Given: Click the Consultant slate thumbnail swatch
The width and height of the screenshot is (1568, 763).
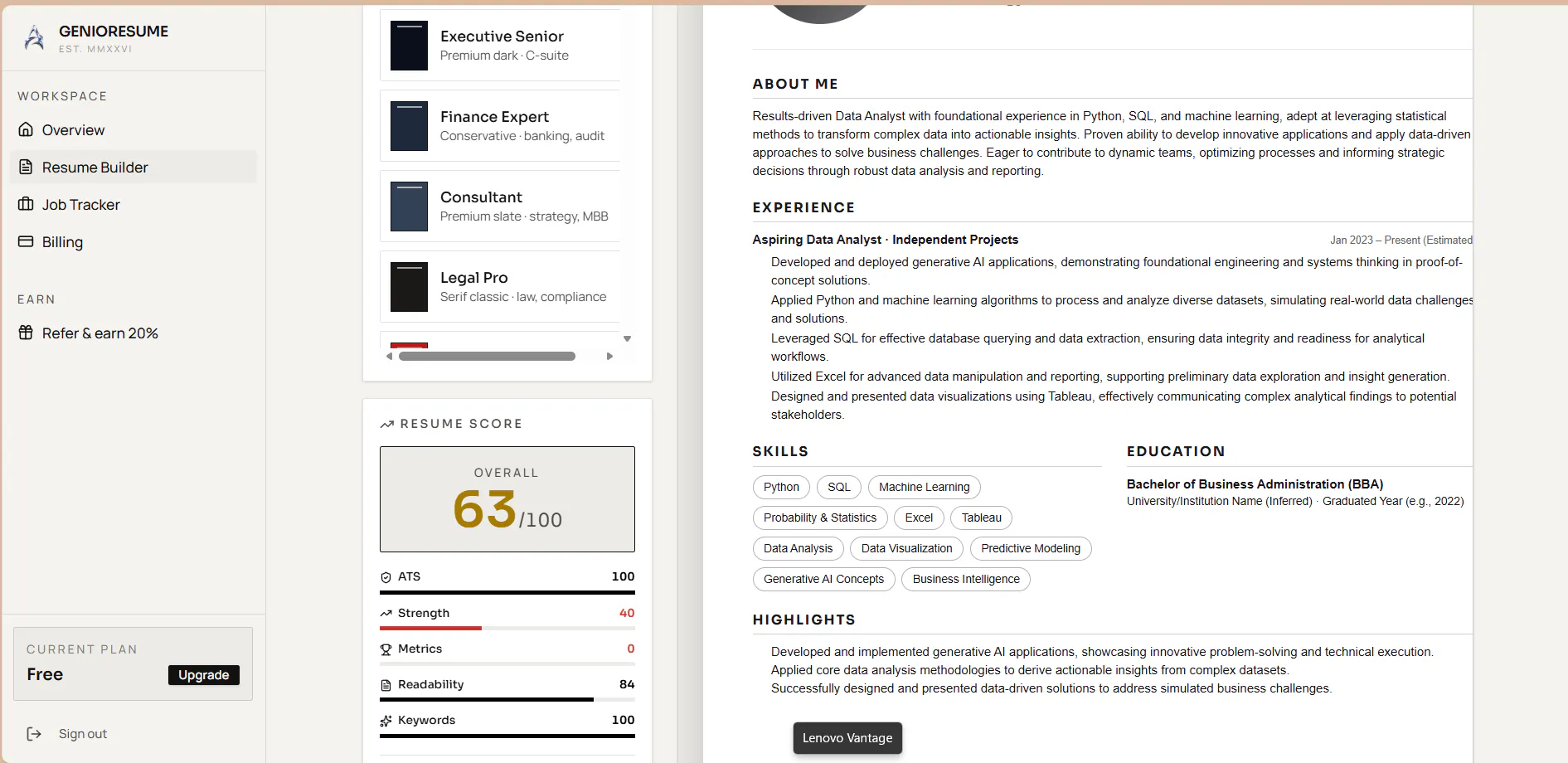Looking at the screenshot, I should tap(409, 207).
